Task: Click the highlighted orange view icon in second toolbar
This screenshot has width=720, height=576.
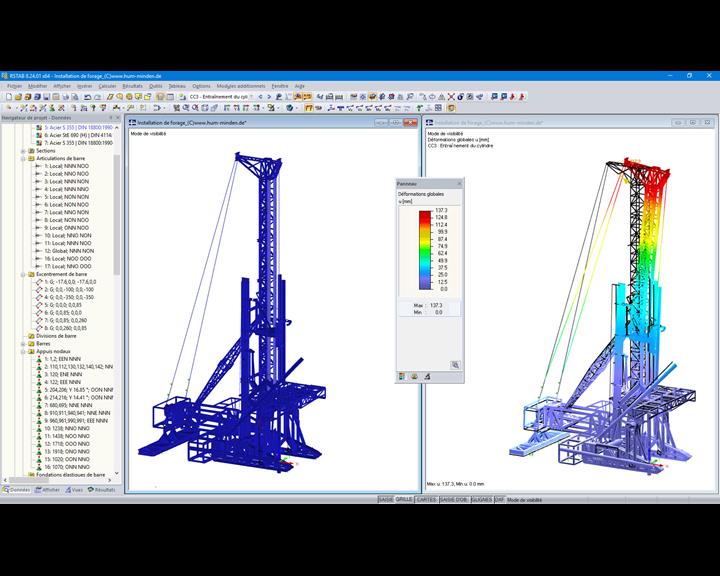Action: tap(309, 108)
